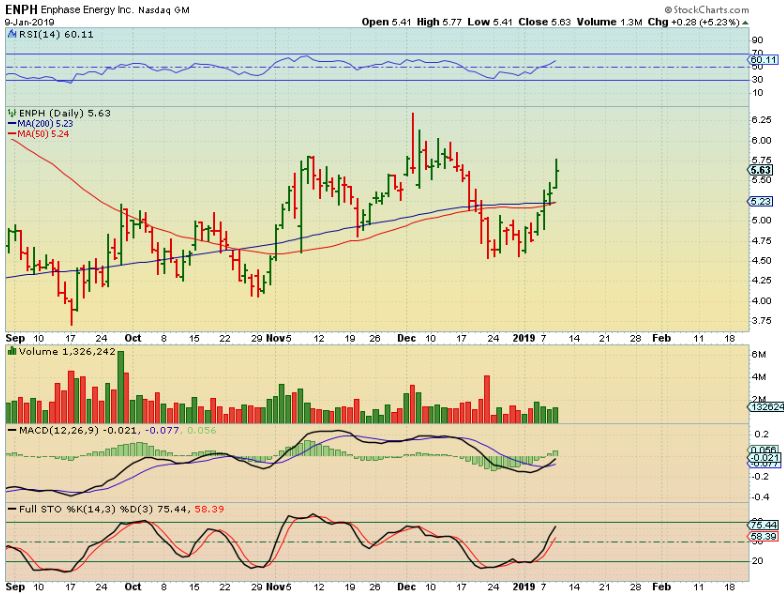
Task: Click the Dec date label on price chart axis
Action: 406,338
